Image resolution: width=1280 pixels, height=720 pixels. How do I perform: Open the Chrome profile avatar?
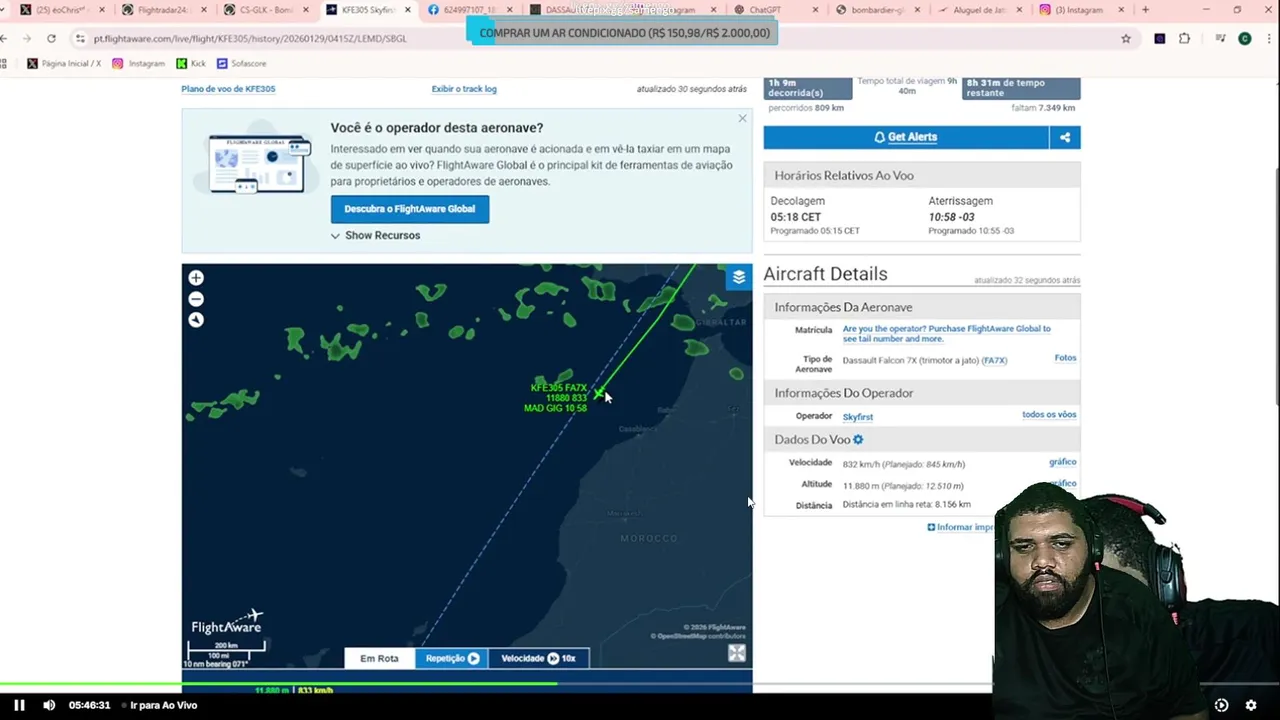[1245, 38]
